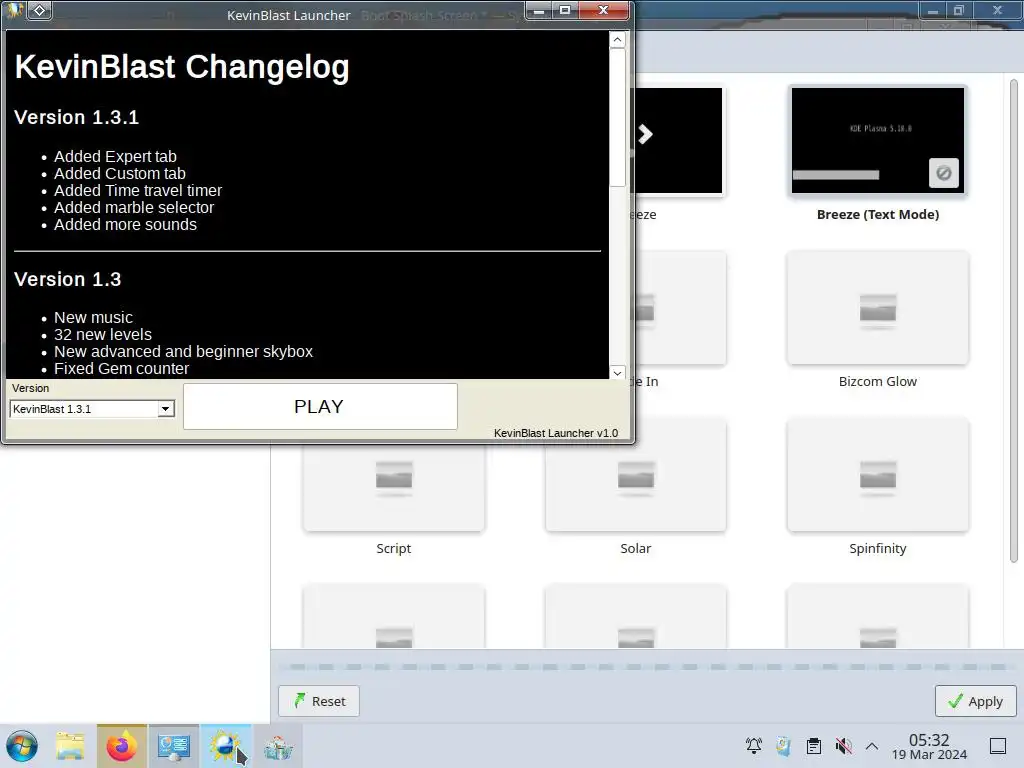This screenshot has height=768, width=1024.
Task: Click the clock showing 05:32
Action: tap(929, 746)
